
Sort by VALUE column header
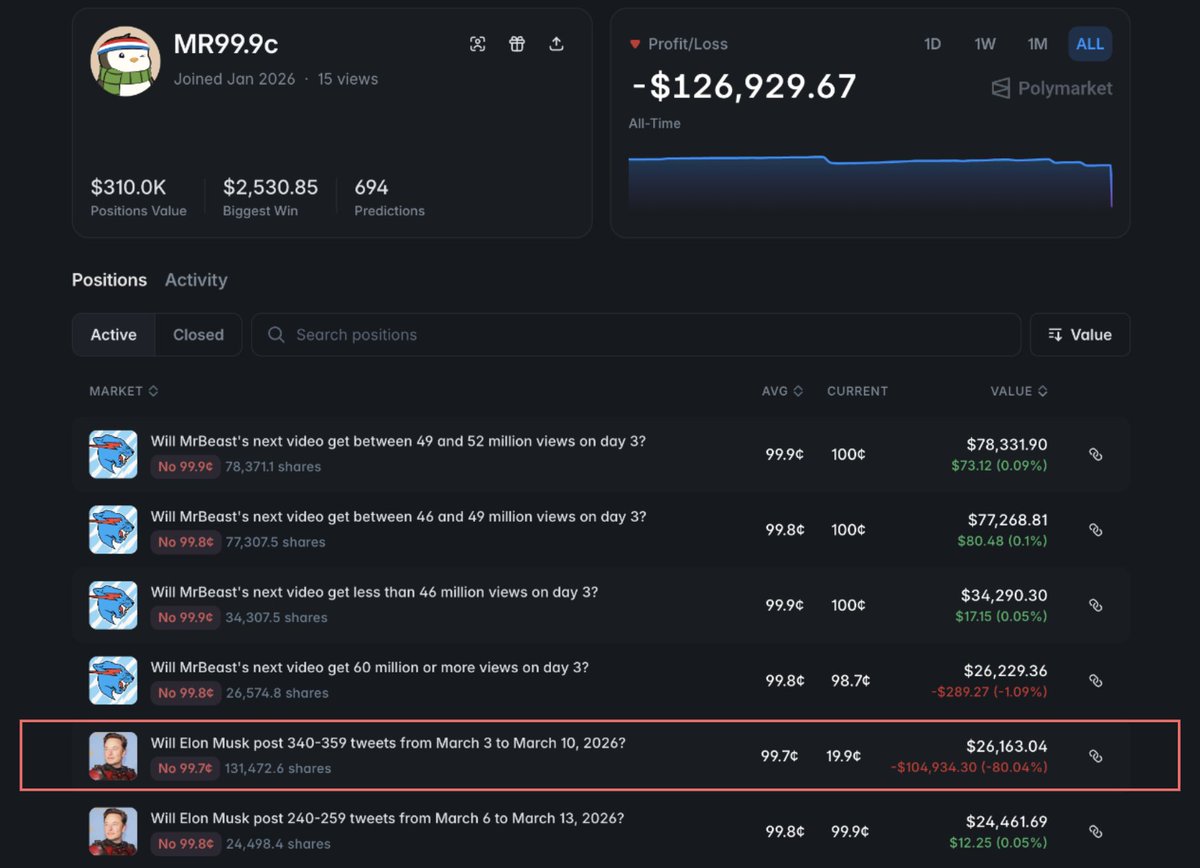tap(1019, 391)
